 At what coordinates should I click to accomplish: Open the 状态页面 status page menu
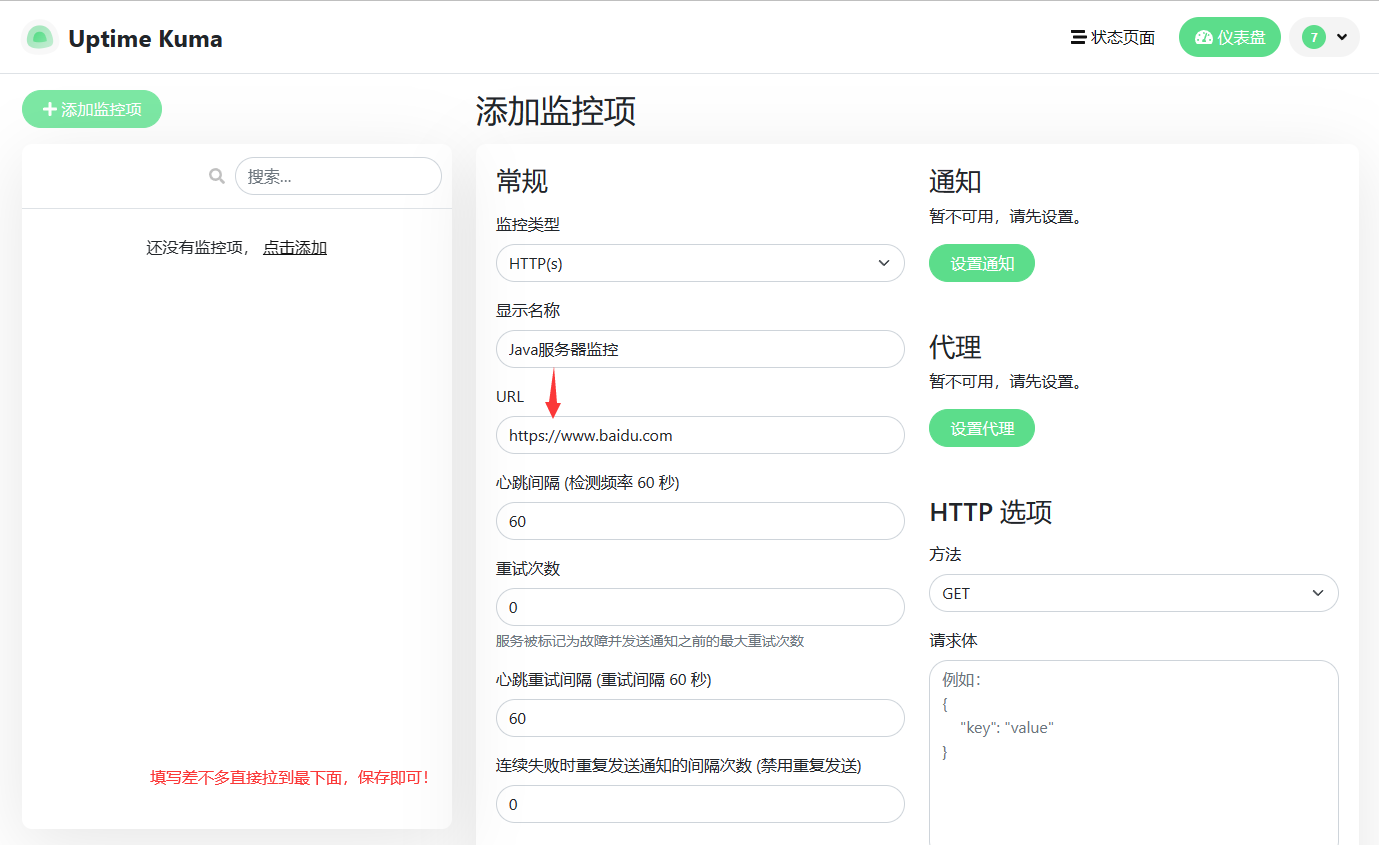coord(1112,38)
